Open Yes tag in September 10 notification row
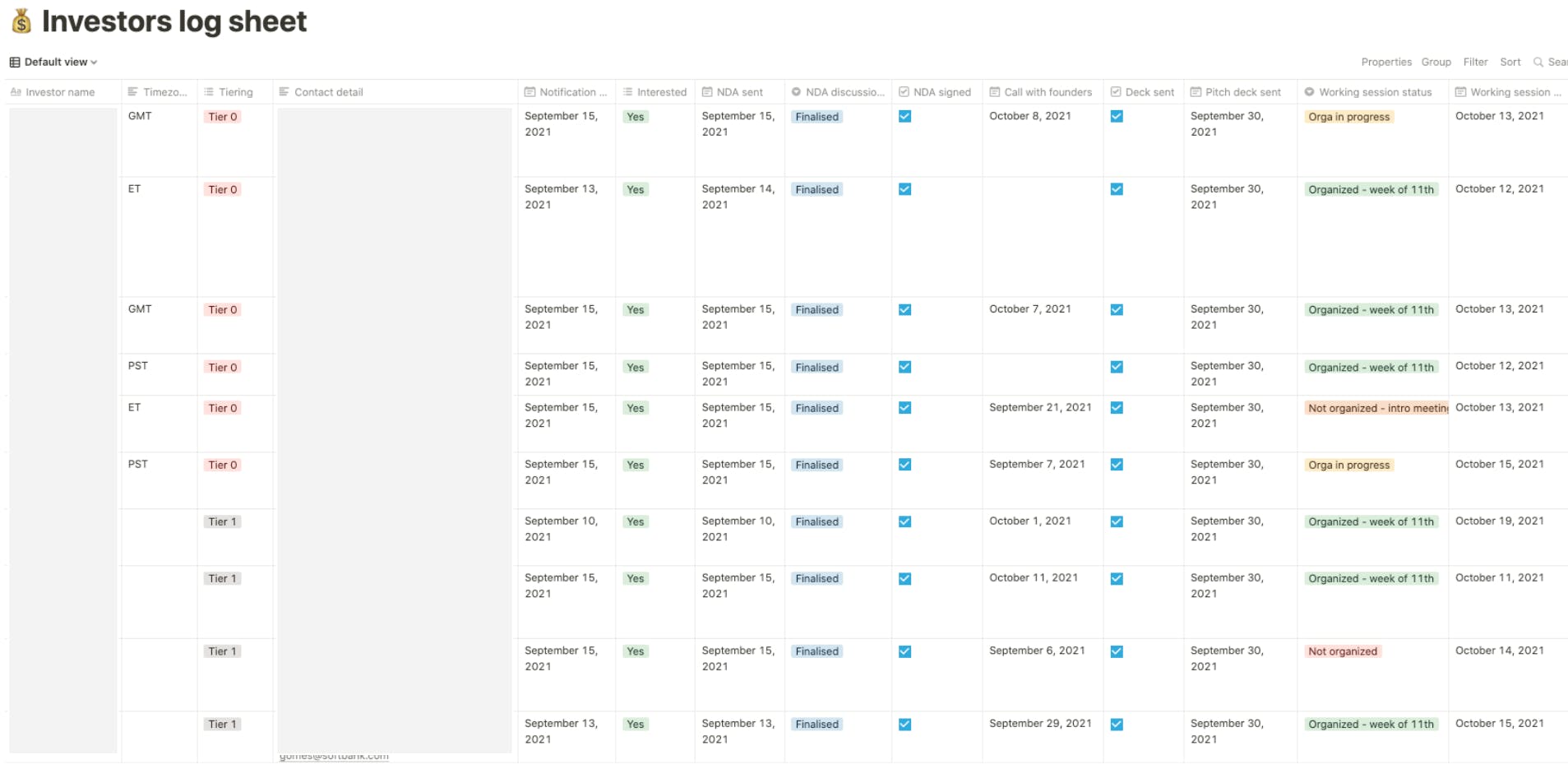Image resolution: width=1568 pixels, height=769 pixels. [635, 521]
